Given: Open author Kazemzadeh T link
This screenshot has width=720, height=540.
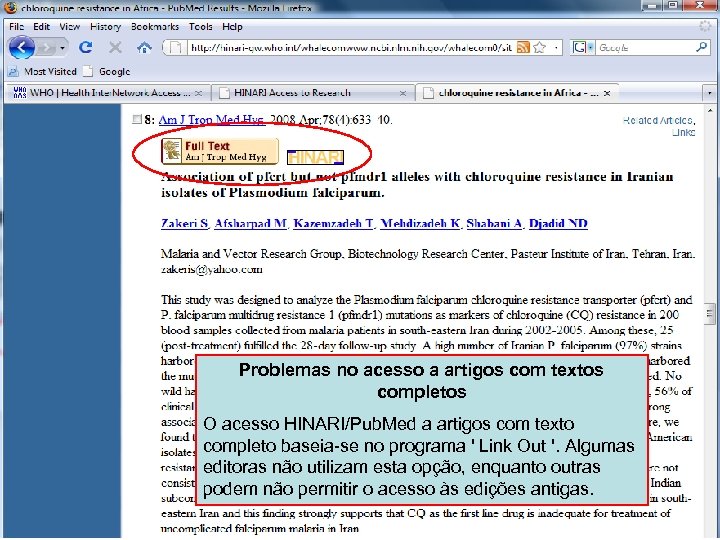Looking at the screenshot, I should (x=334, y=224).
